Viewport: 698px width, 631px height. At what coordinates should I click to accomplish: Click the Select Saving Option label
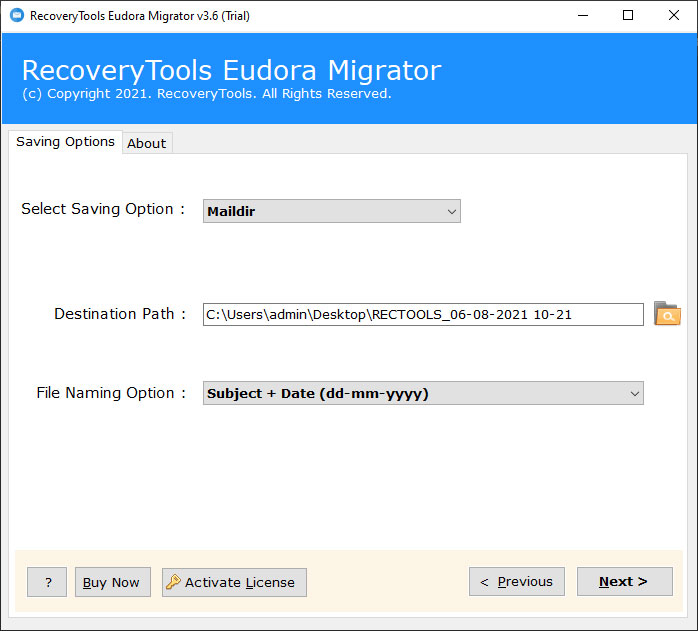pyautogui.click(x=103, y=209)
